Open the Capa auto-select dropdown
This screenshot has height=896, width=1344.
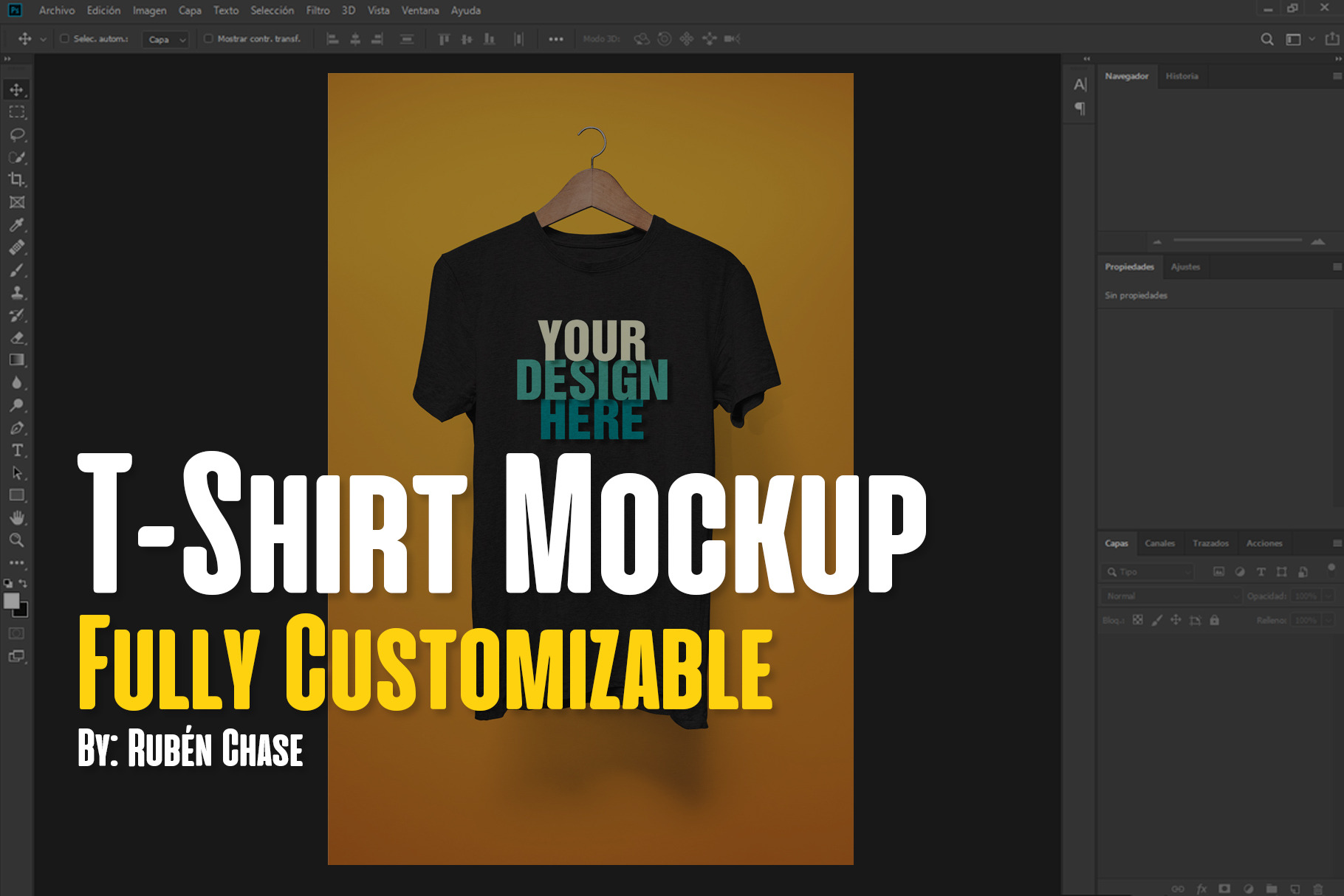click(166, 39)
